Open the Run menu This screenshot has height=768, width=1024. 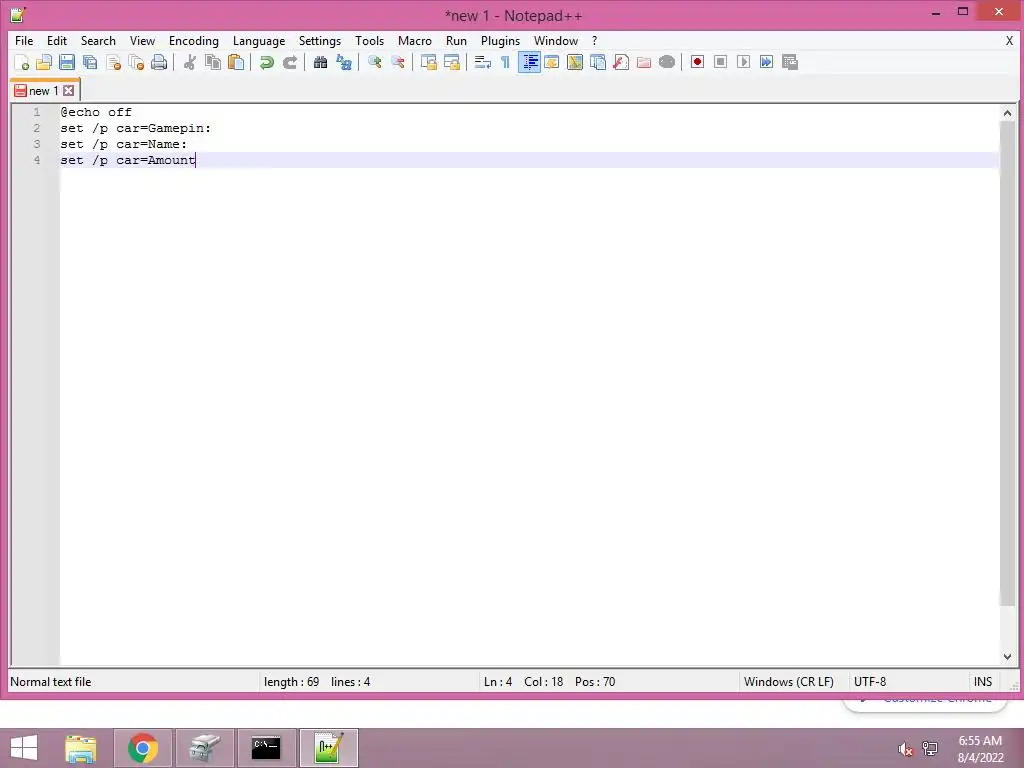tap(456, 40)
